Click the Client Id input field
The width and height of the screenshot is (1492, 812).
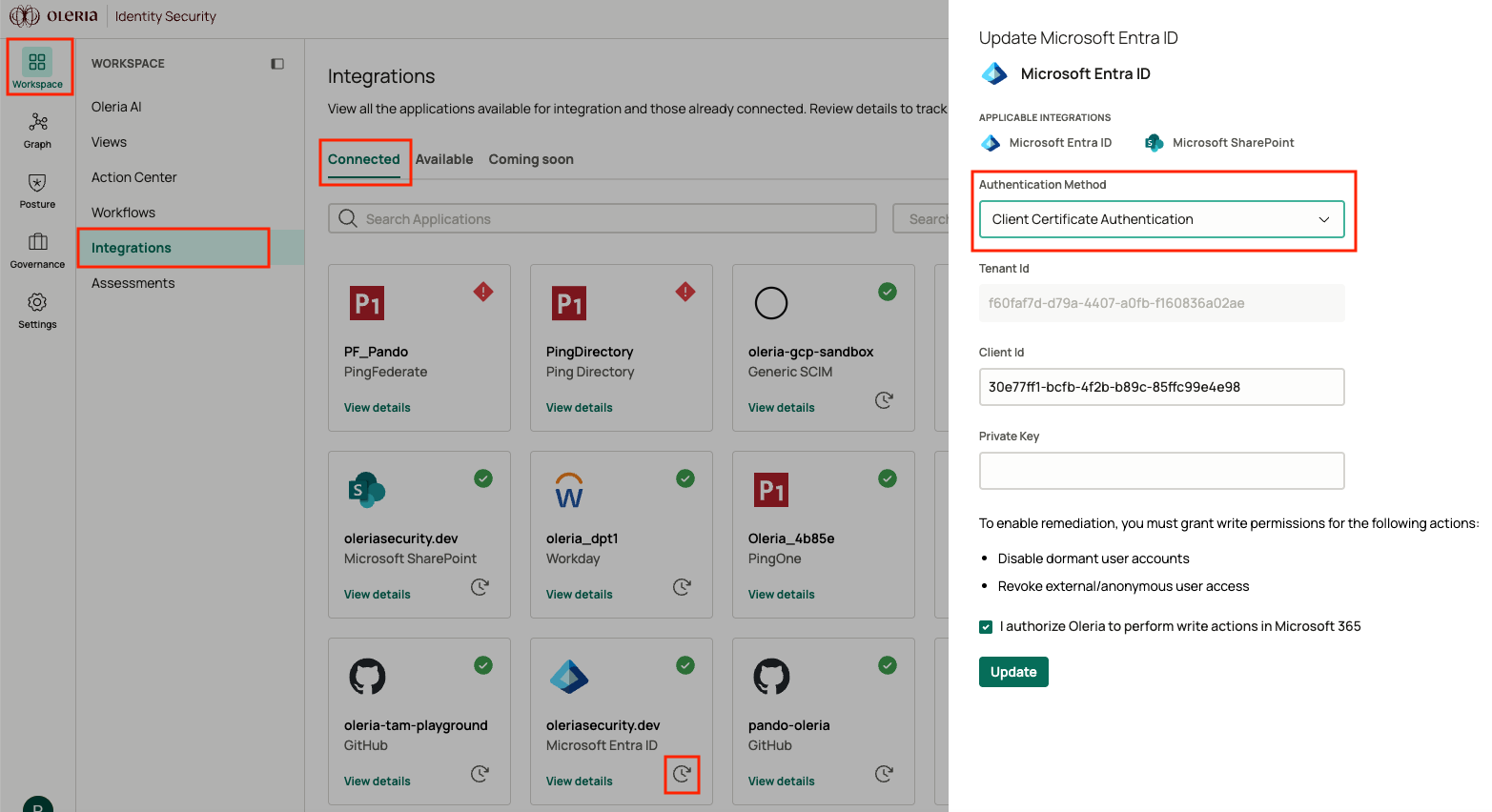point(1161,387)
